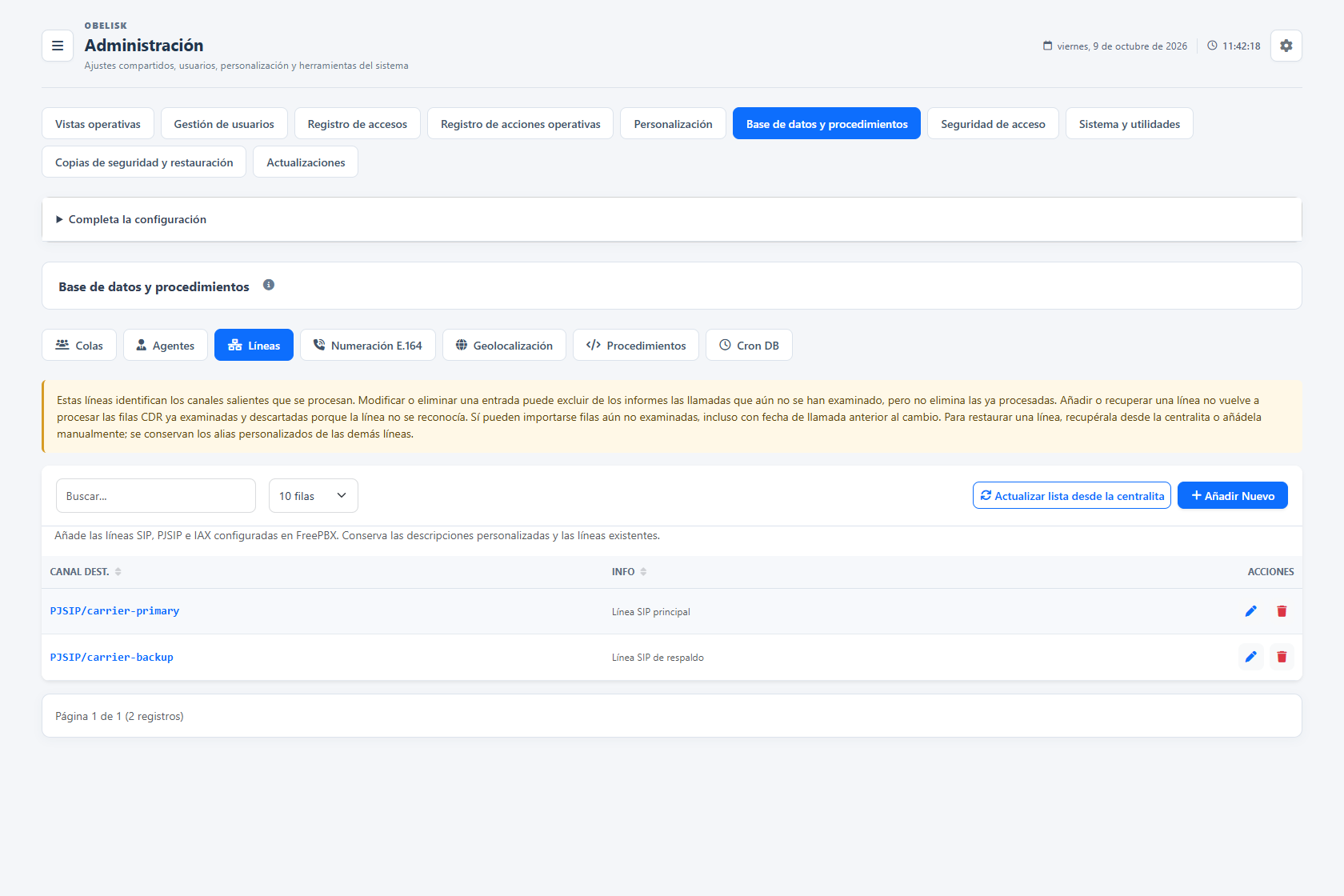Click the Añadir Nuevo button

tap(1233, 496)
